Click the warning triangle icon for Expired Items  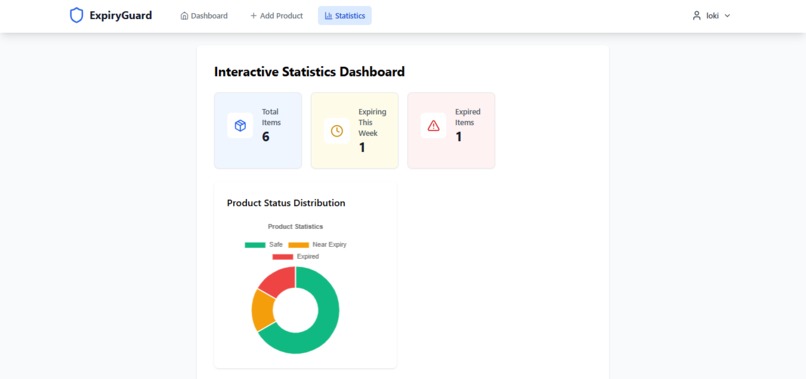click(433, 125)
